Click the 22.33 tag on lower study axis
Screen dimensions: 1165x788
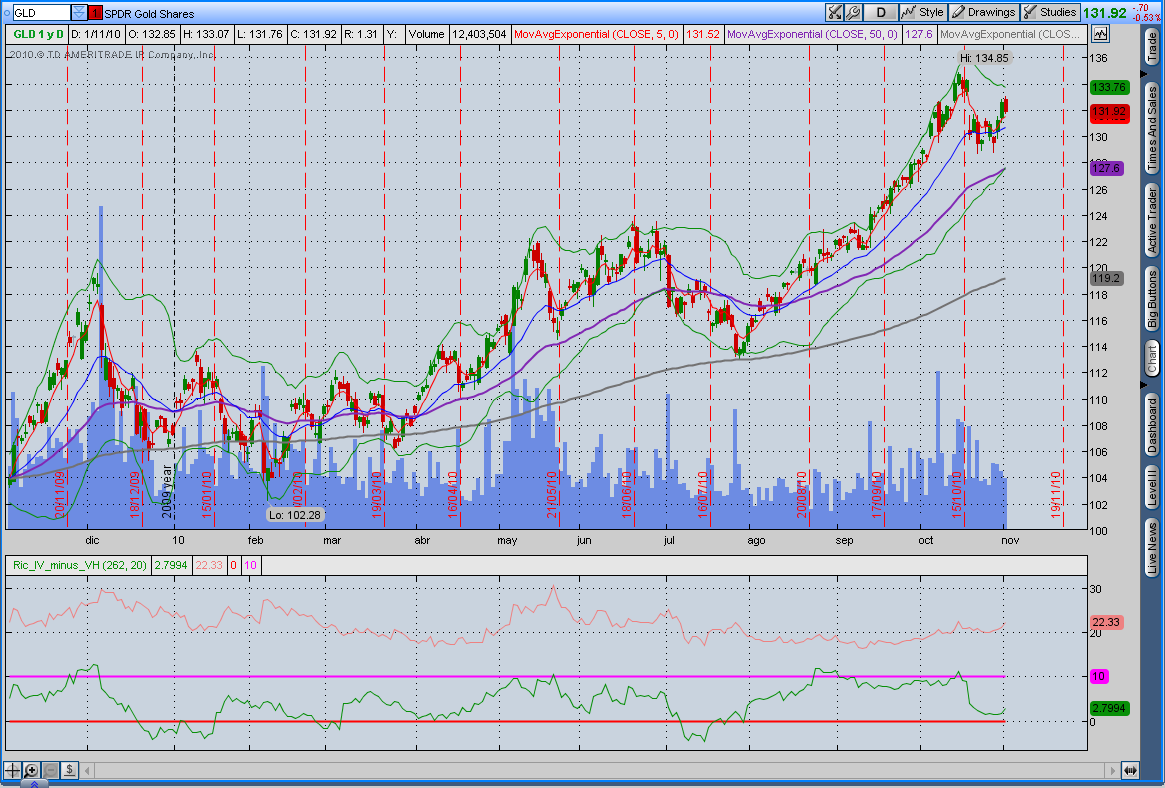click(1106, 622)
